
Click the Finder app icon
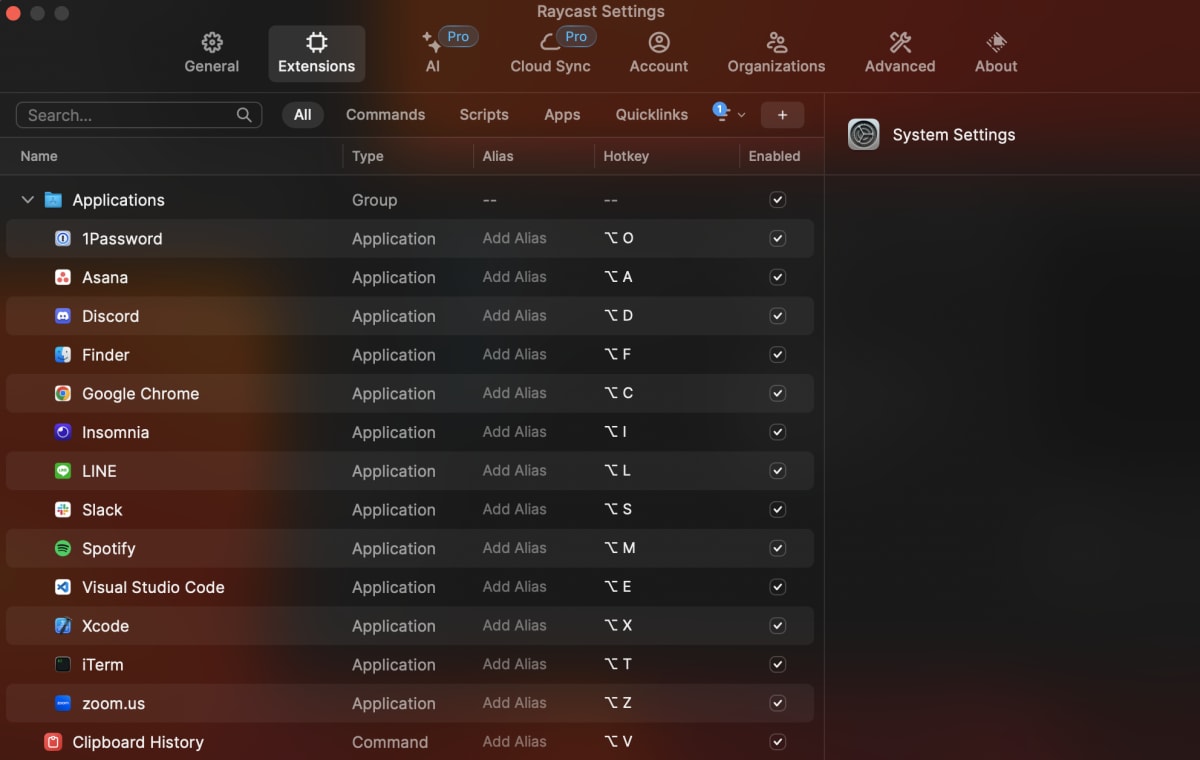[x=63, y=355]
